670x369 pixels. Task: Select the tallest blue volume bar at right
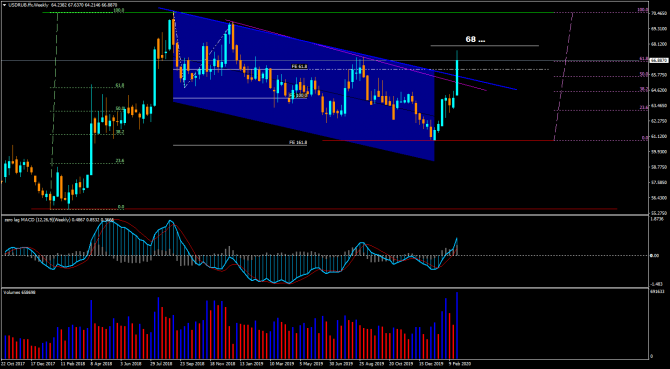[457, 325]
